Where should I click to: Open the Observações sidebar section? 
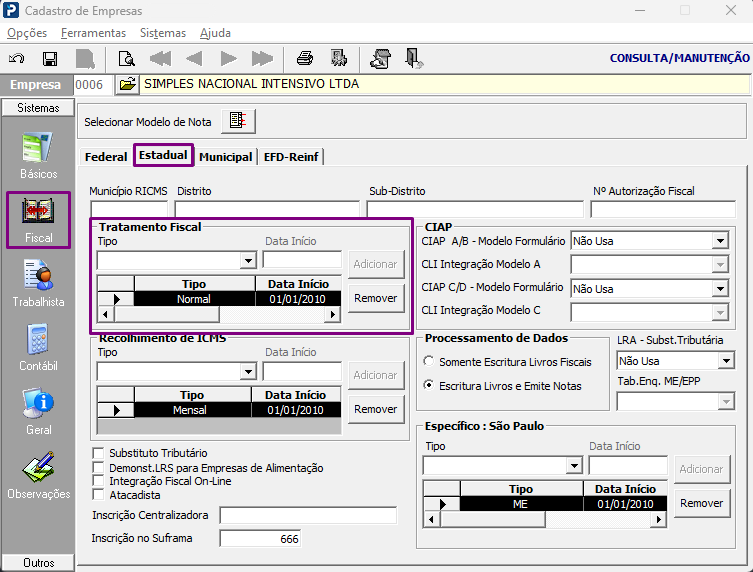[38, 475]
